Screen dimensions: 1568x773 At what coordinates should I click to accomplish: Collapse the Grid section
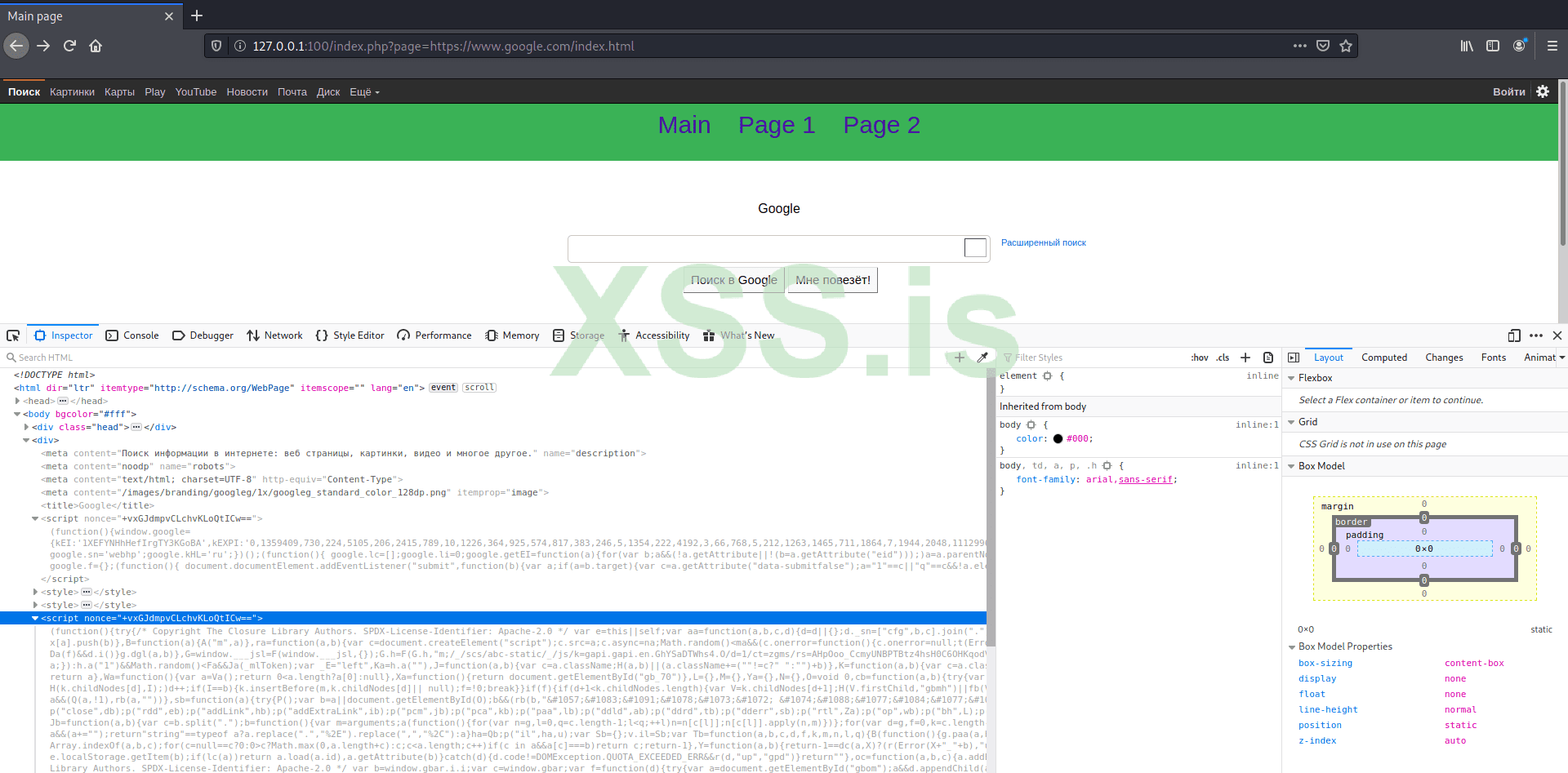point(1291,422)
